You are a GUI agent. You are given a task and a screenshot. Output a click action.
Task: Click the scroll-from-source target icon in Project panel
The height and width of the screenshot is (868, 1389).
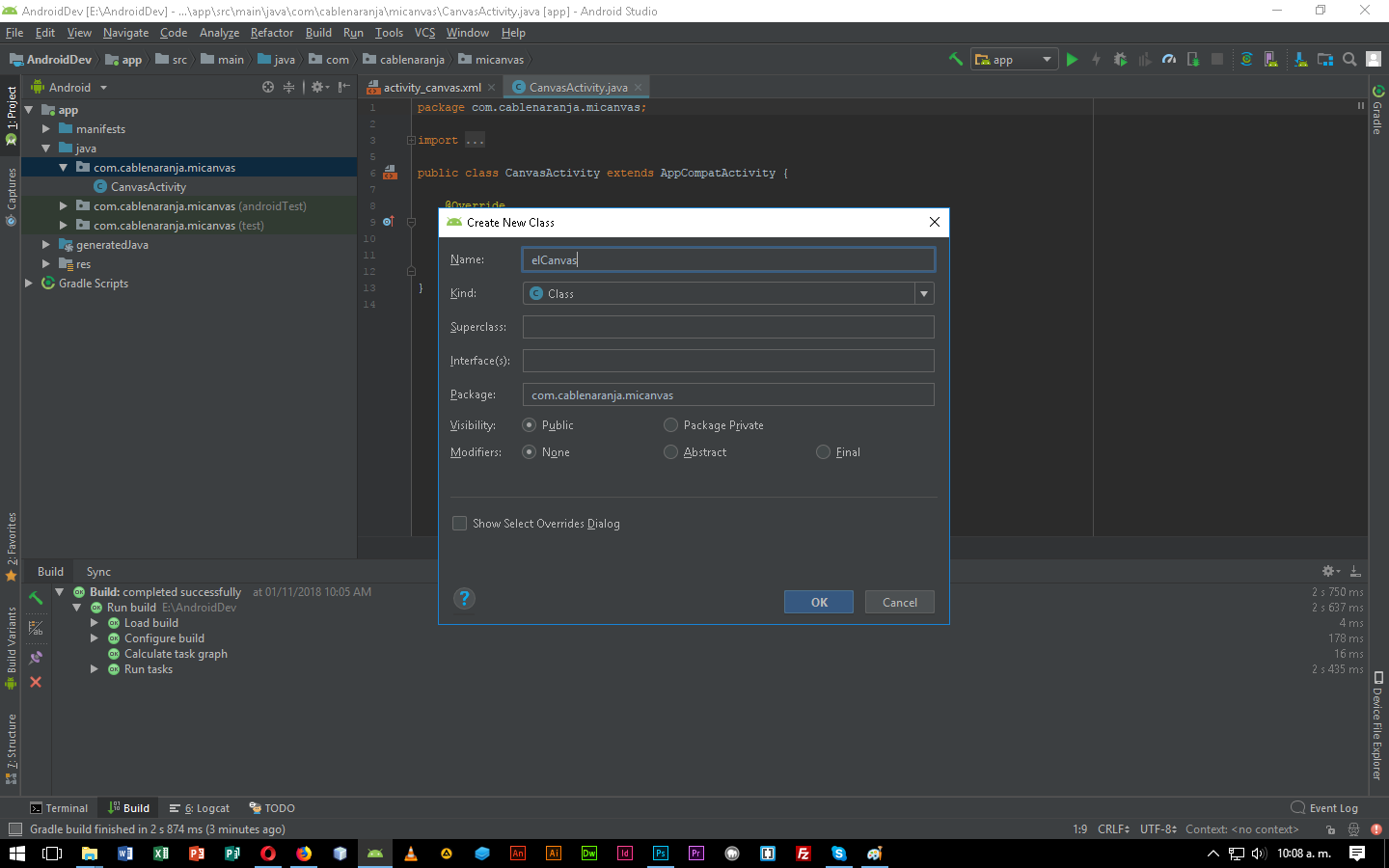point(268,87)
